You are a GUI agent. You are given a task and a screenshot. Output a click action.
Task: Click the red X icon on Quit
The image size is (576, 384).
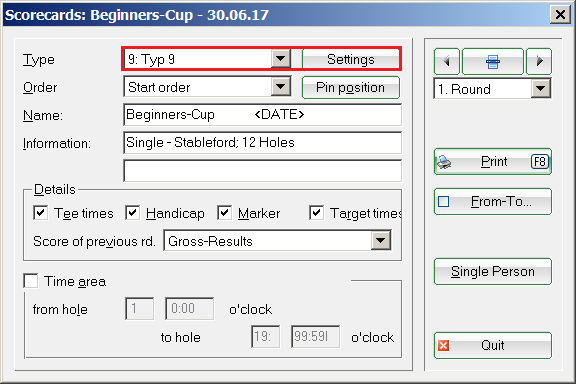pos(444,345)
